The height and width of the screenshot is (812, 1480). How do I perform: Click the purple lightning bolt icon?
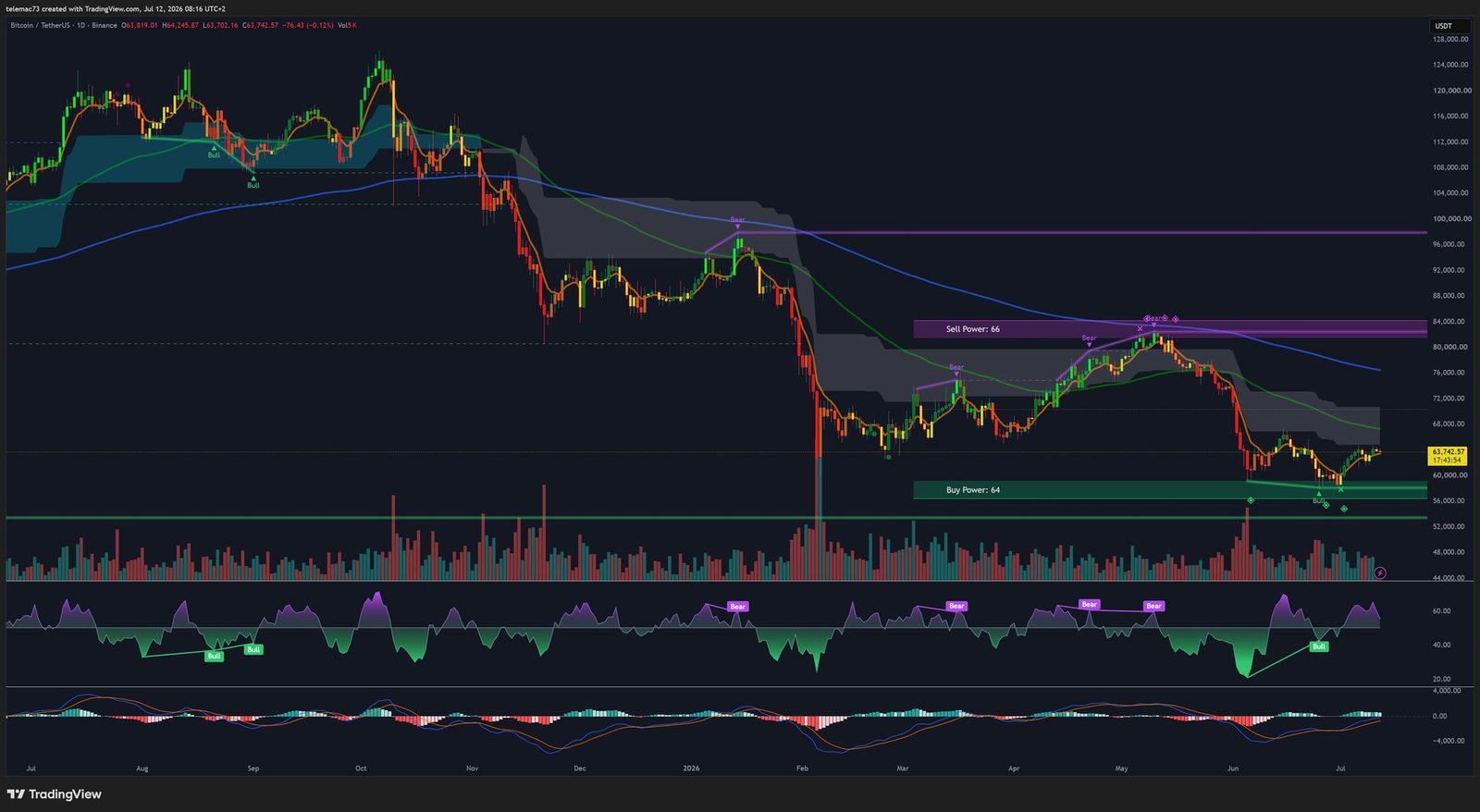(x=1379, y=573)
